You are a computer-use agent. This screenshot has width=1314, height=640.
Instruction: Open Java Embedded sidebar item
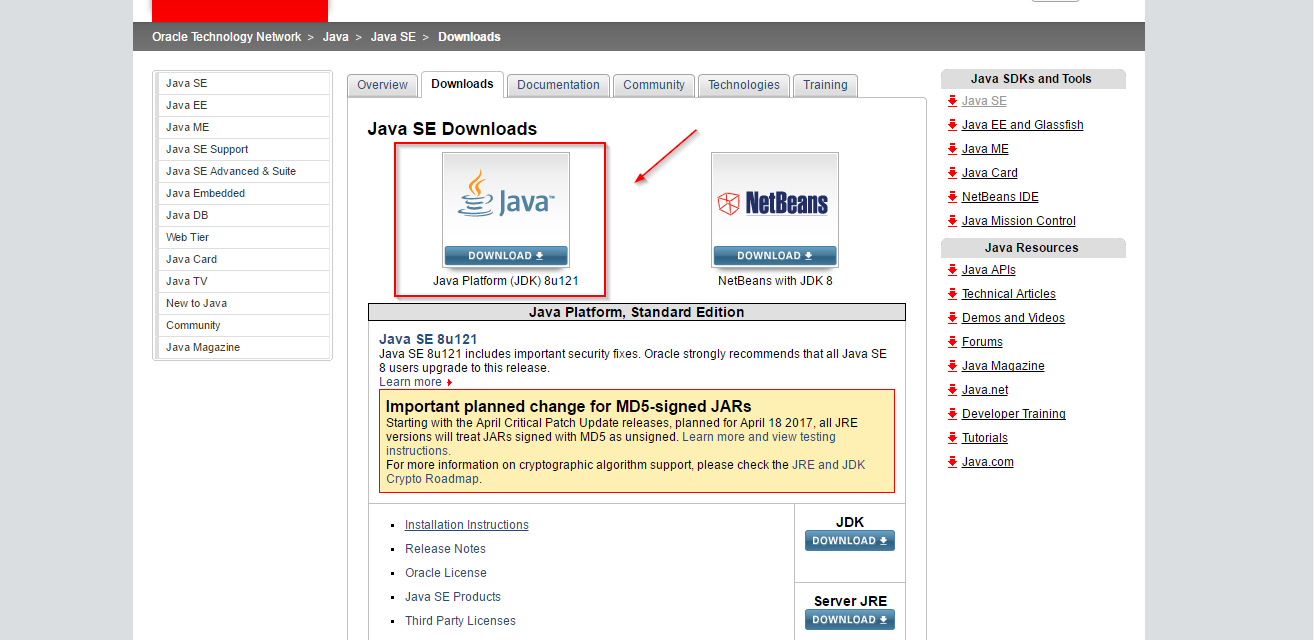point(243,193)
